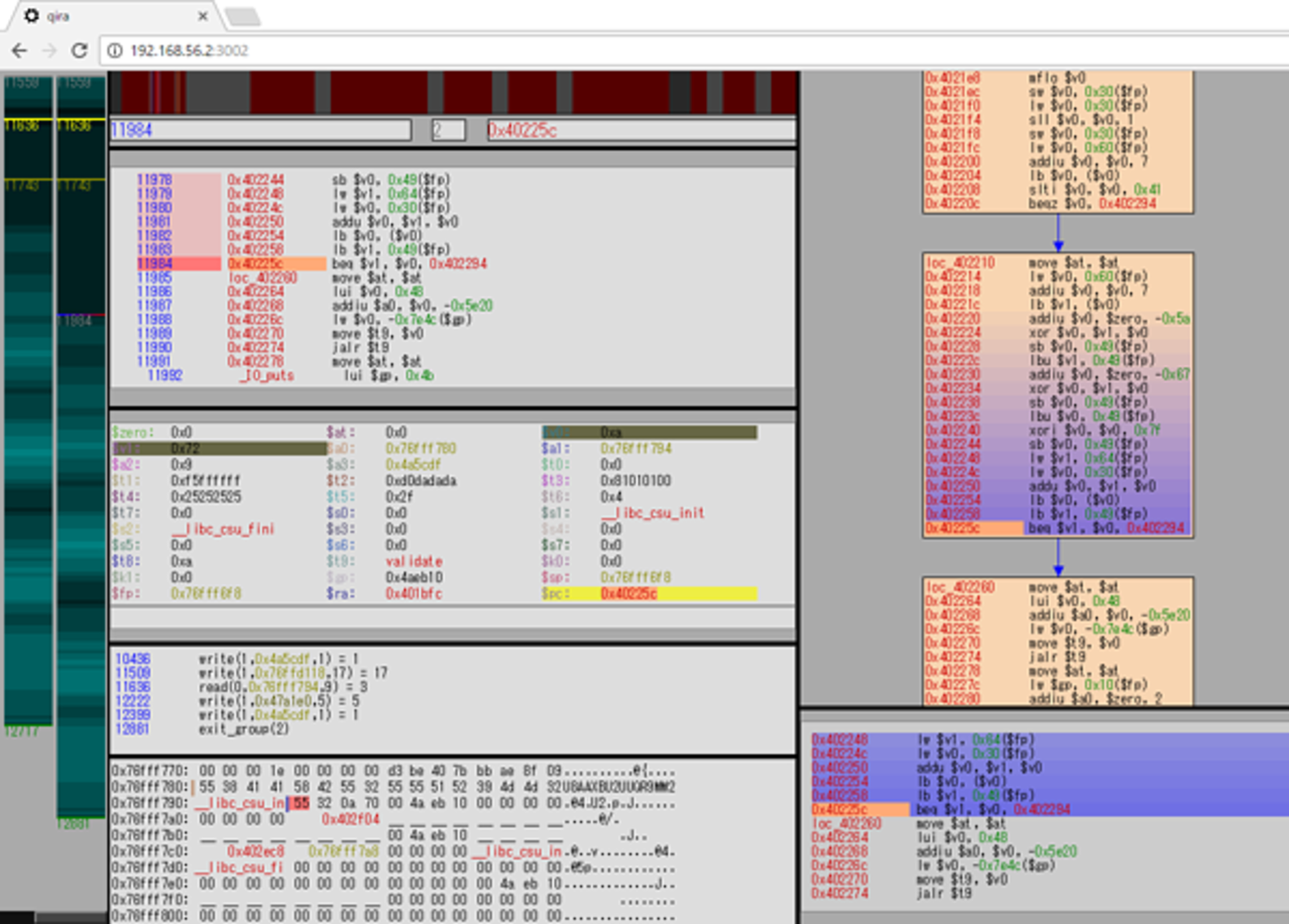Jump to change 11978 in instruction list
1289x924 pixels.
point(154,179)
